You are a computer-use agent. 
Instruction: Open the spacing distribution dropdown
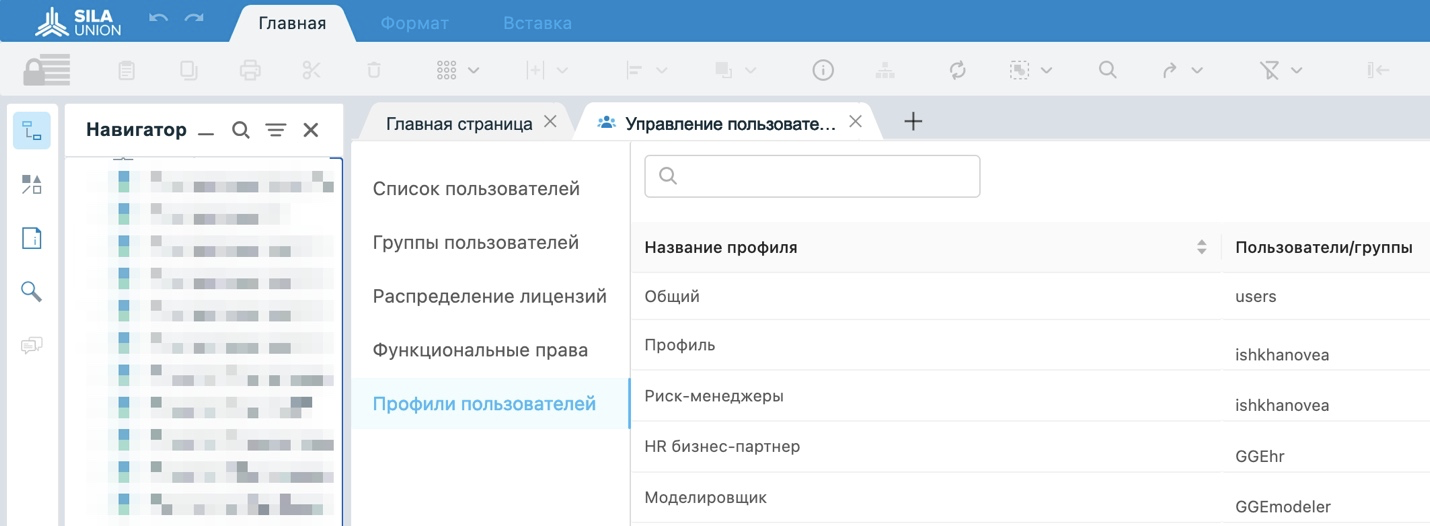[x=547, y=70]
